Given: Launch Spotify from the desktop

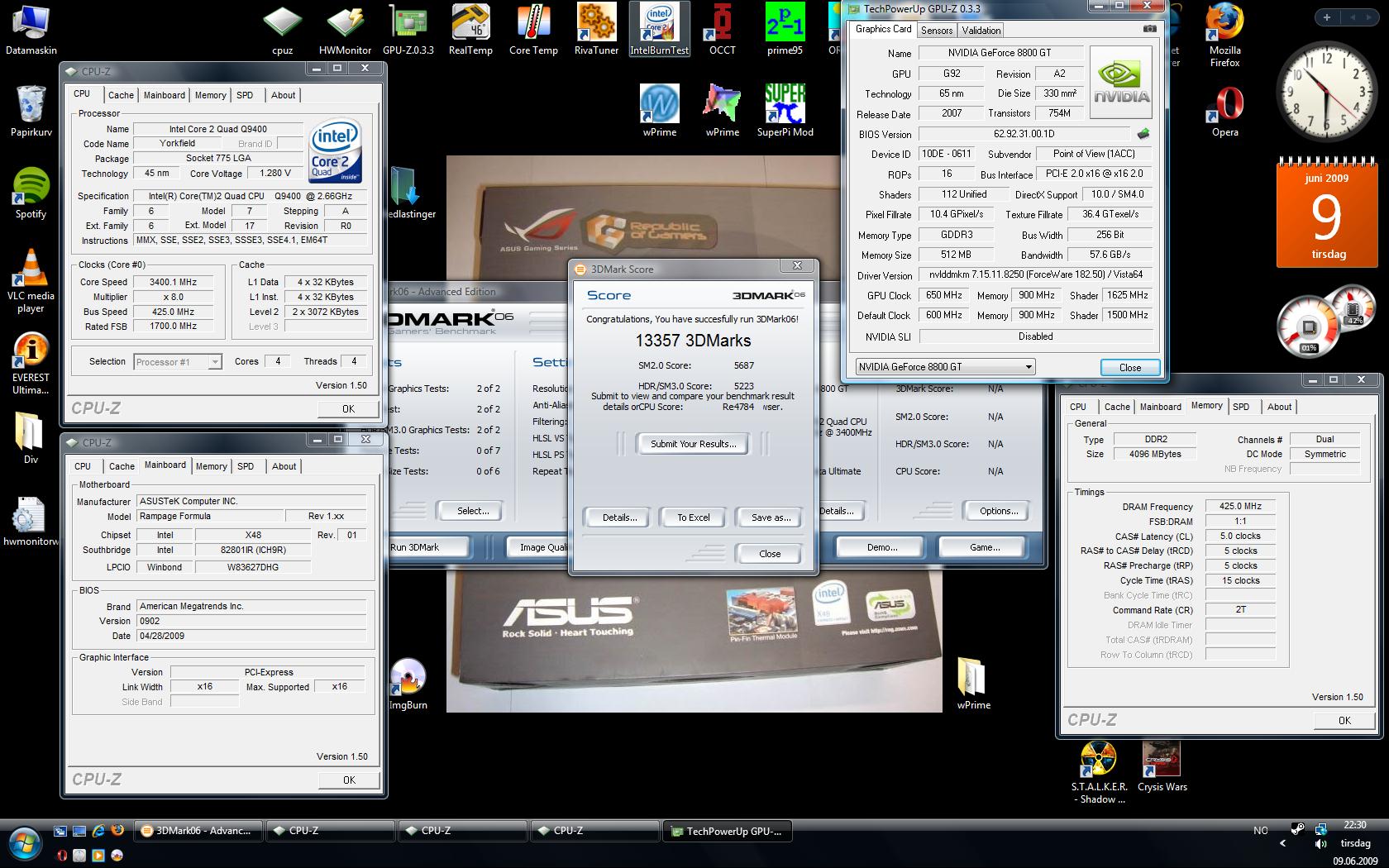Looking at the screenshot, I should click(x=31, y=193).
